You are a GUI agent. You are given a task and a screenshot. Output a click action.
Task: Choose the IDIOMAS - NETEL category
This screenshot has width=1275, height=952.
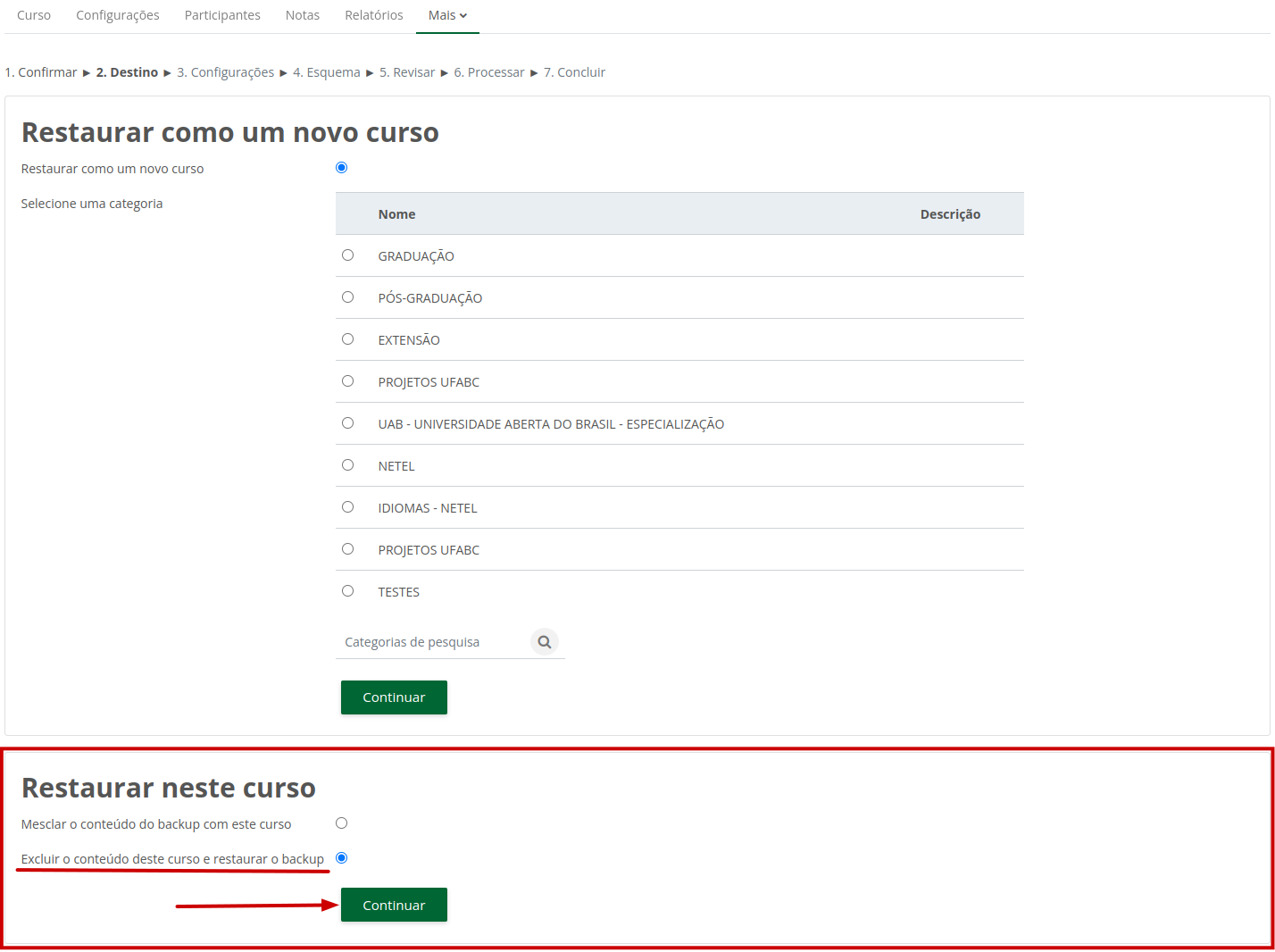[348, 506]
